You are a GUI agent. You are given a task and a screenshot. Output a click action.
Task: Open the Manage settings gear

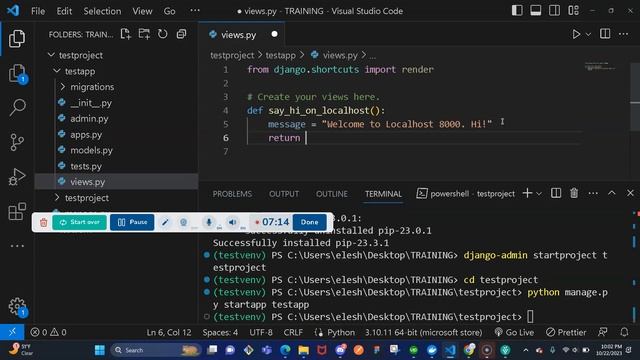click(x=17, y=306)
